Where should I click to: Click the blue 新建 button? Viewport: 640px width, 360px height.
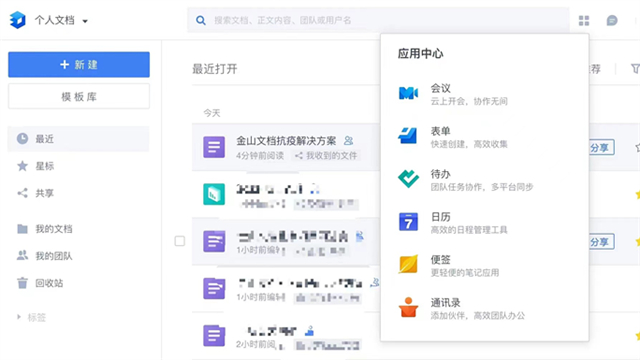79,64
